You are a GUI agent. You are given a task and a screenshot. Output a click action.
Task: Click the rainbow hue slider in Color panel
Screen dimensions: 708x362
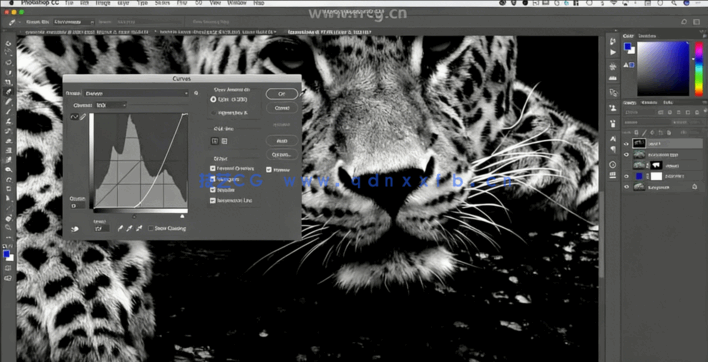699,69
